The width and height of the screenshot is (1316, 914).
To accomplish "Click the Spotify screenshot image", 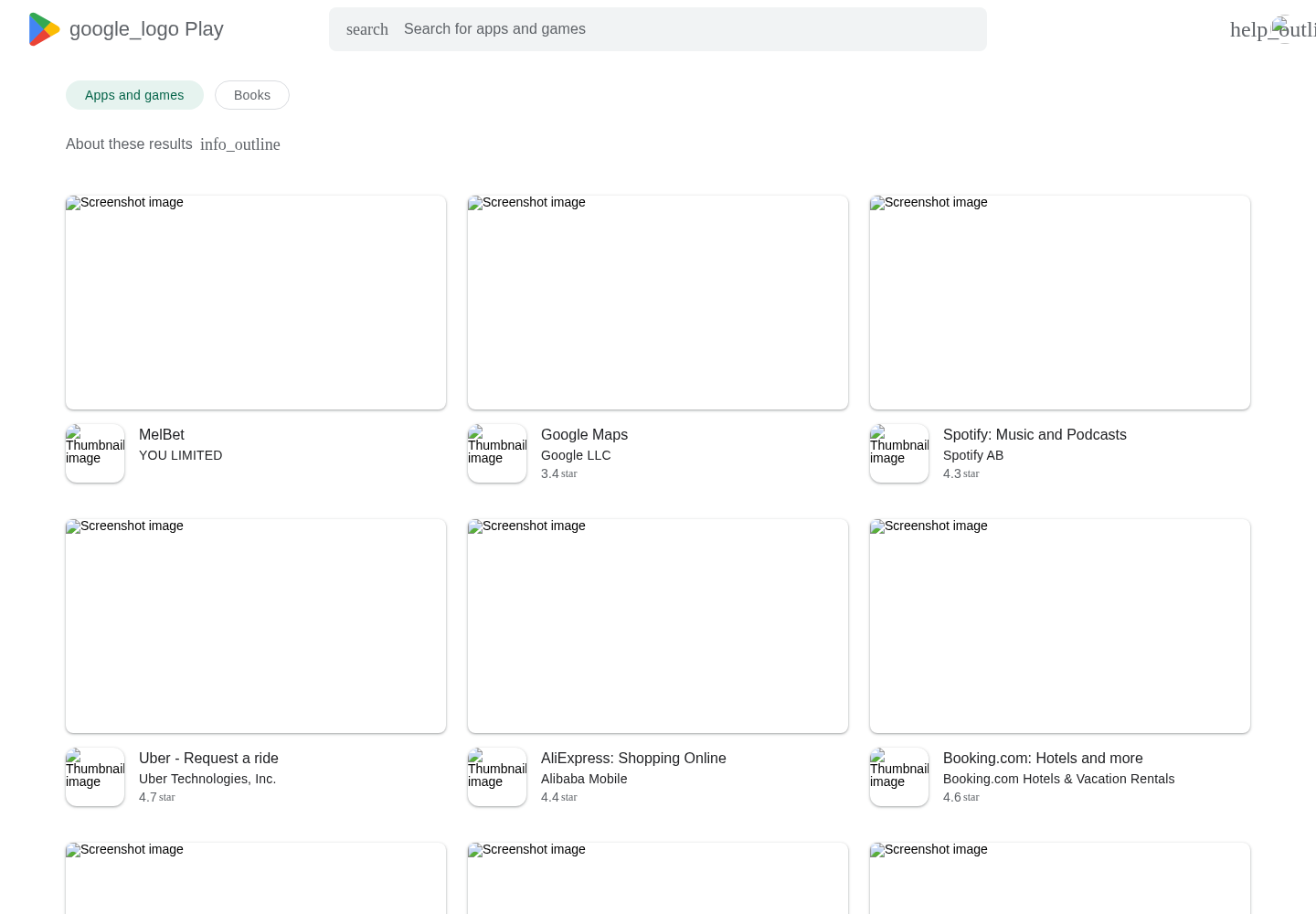I will [1060, 303].
